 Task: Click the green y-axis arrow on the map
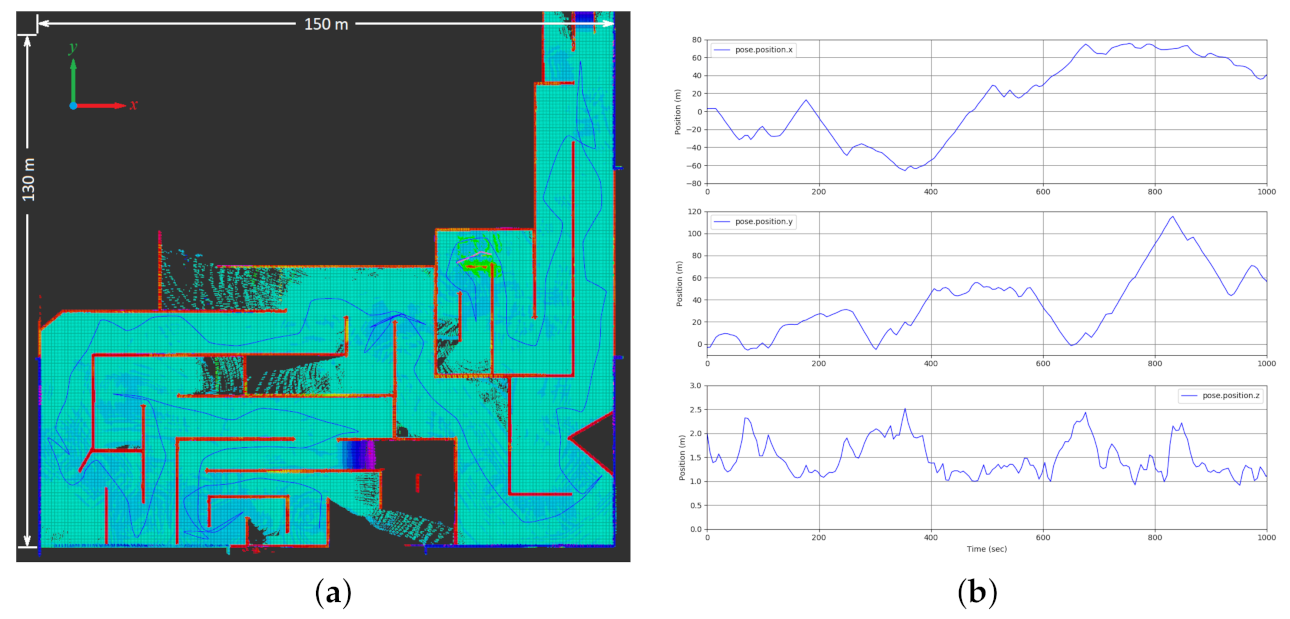point(73,78)
